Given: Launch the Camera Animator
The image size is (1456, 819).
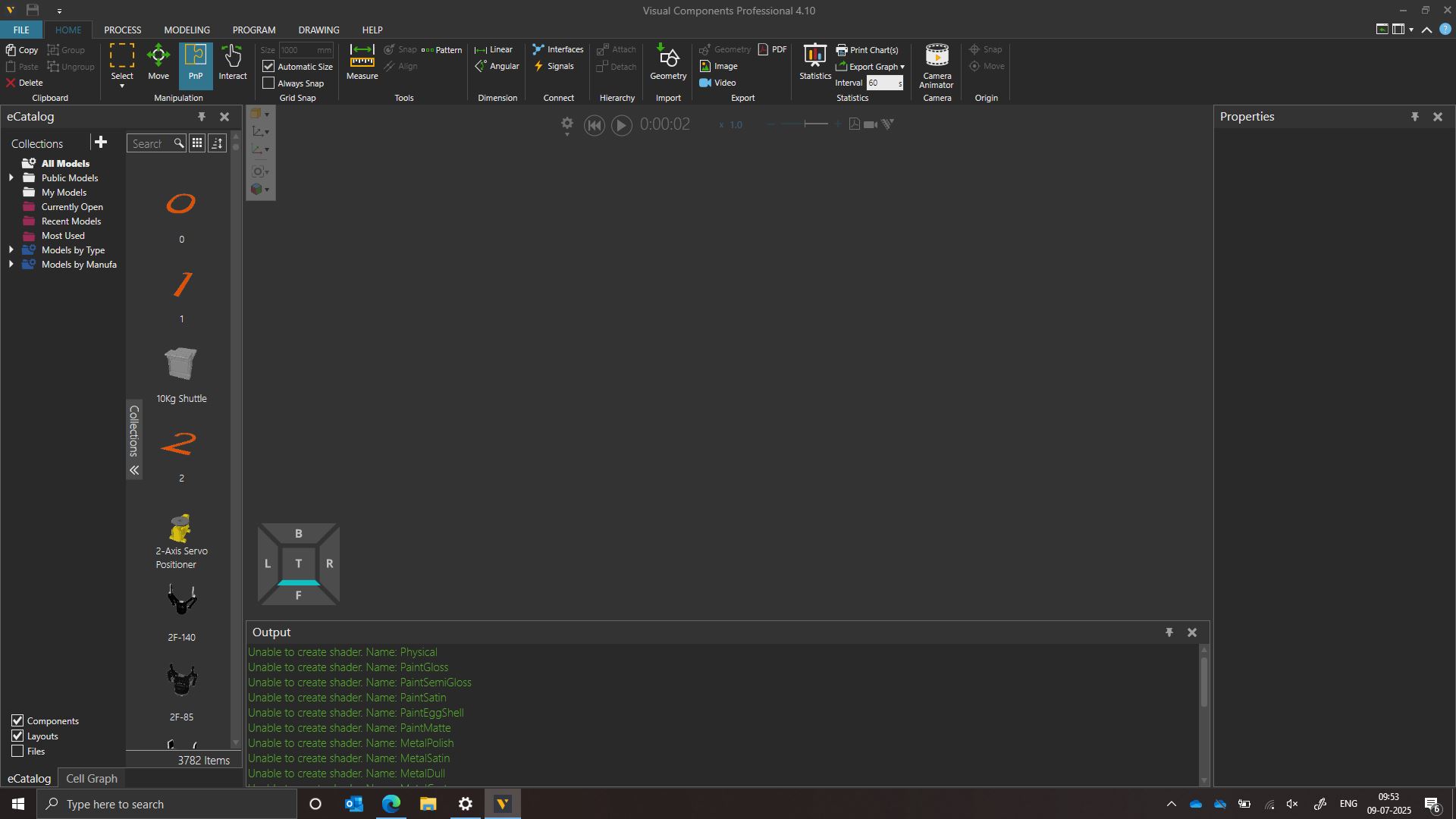Looking at the screenshot, I should tap(937, 66).
